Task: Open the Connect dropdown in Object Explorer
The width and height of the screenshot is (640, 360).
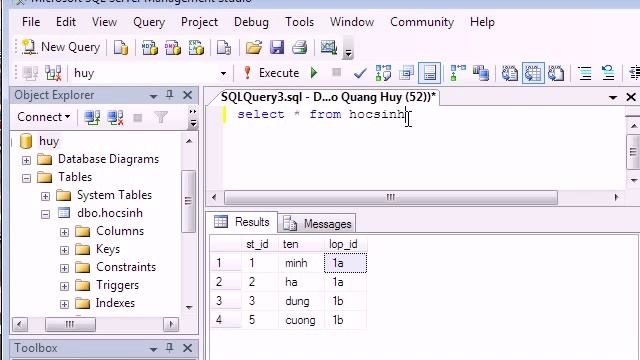Action: pos(43,117)
